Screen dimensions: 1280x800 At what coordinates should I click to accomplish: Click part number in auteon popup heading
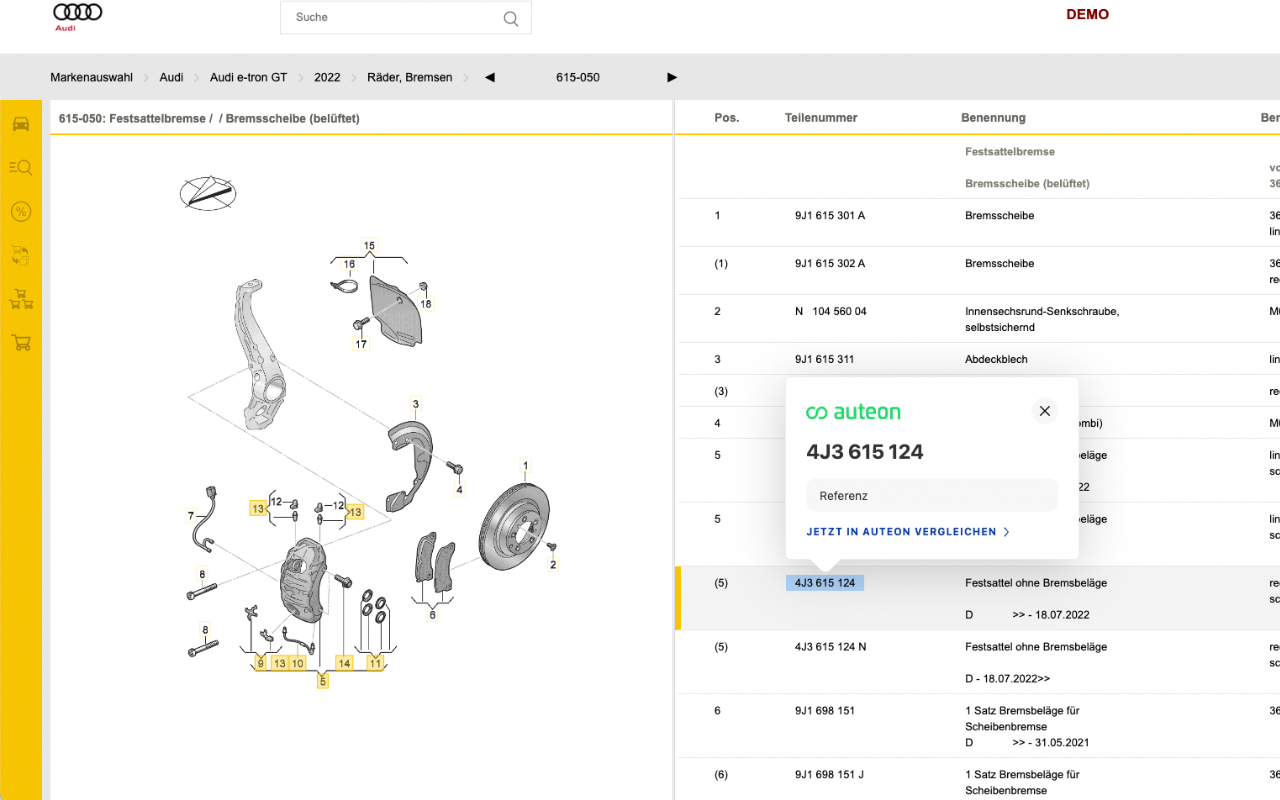pos(865,452)
